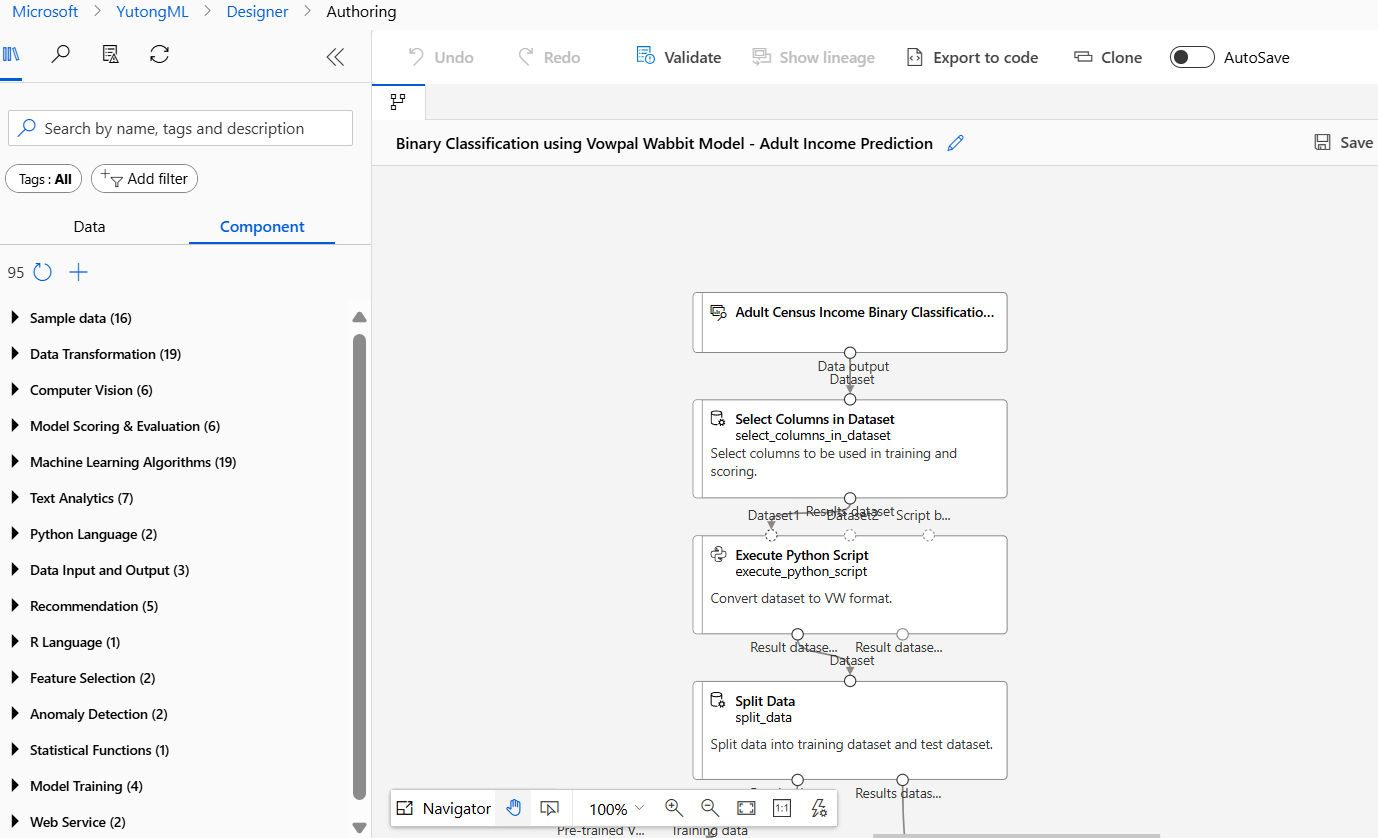This screenshot has height=838, width=1378.
Task: Click the component list scroll down arrow
Action: pyautogui.click(x=360, y=828)
